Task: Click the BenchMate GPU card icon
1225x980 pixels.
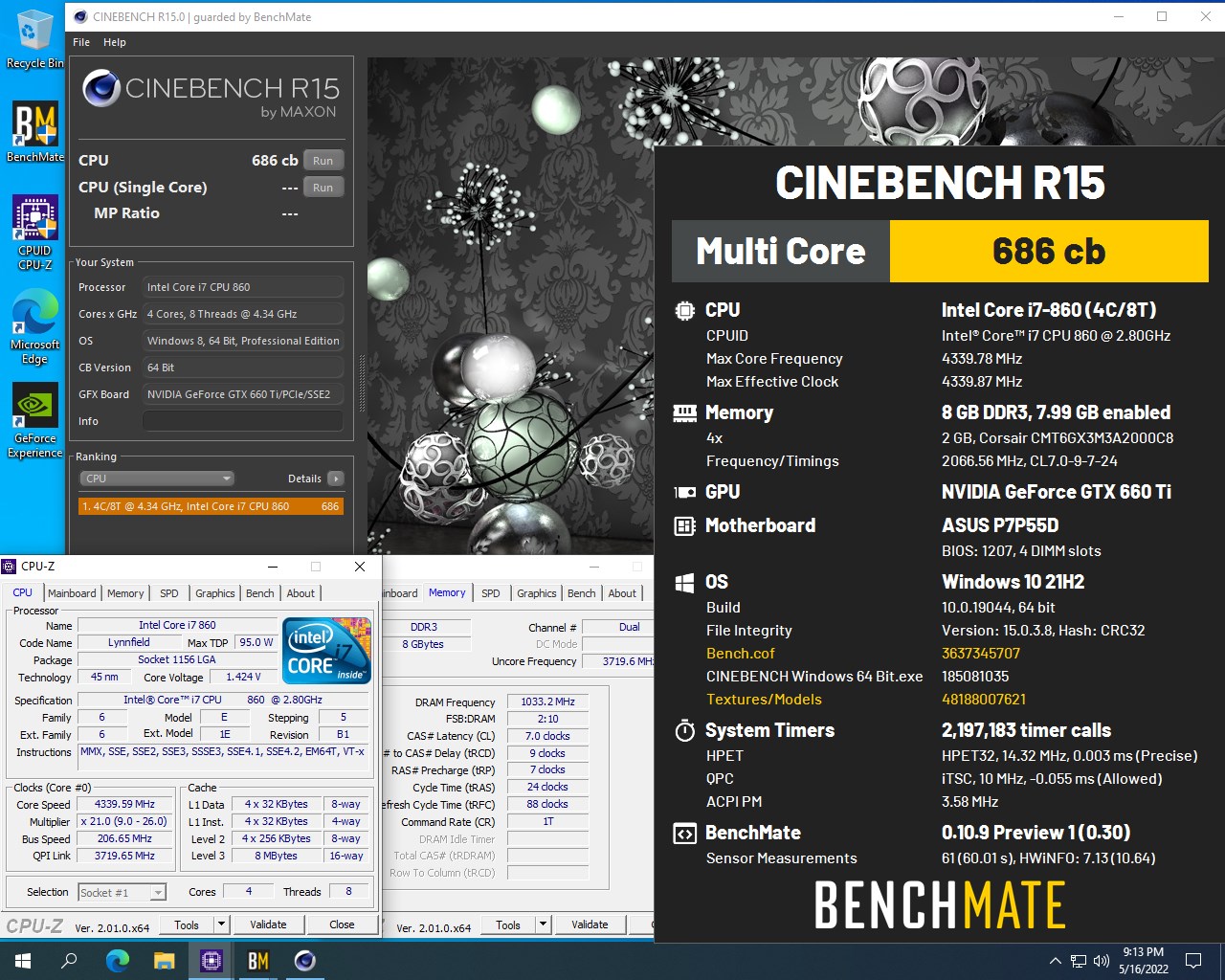Action: (684, 492)
